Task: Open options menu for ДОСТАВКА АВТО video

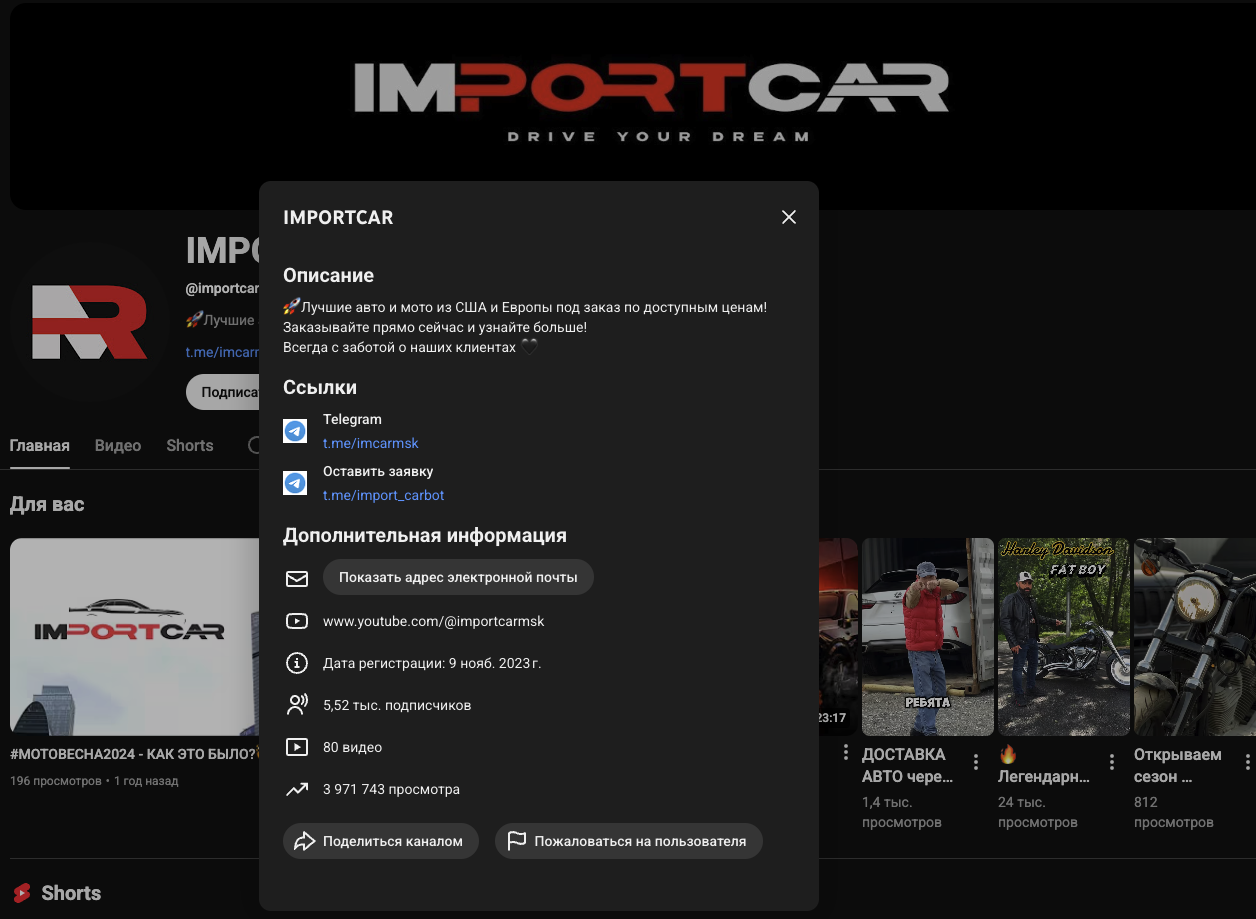Action: [x=976, y=762]
